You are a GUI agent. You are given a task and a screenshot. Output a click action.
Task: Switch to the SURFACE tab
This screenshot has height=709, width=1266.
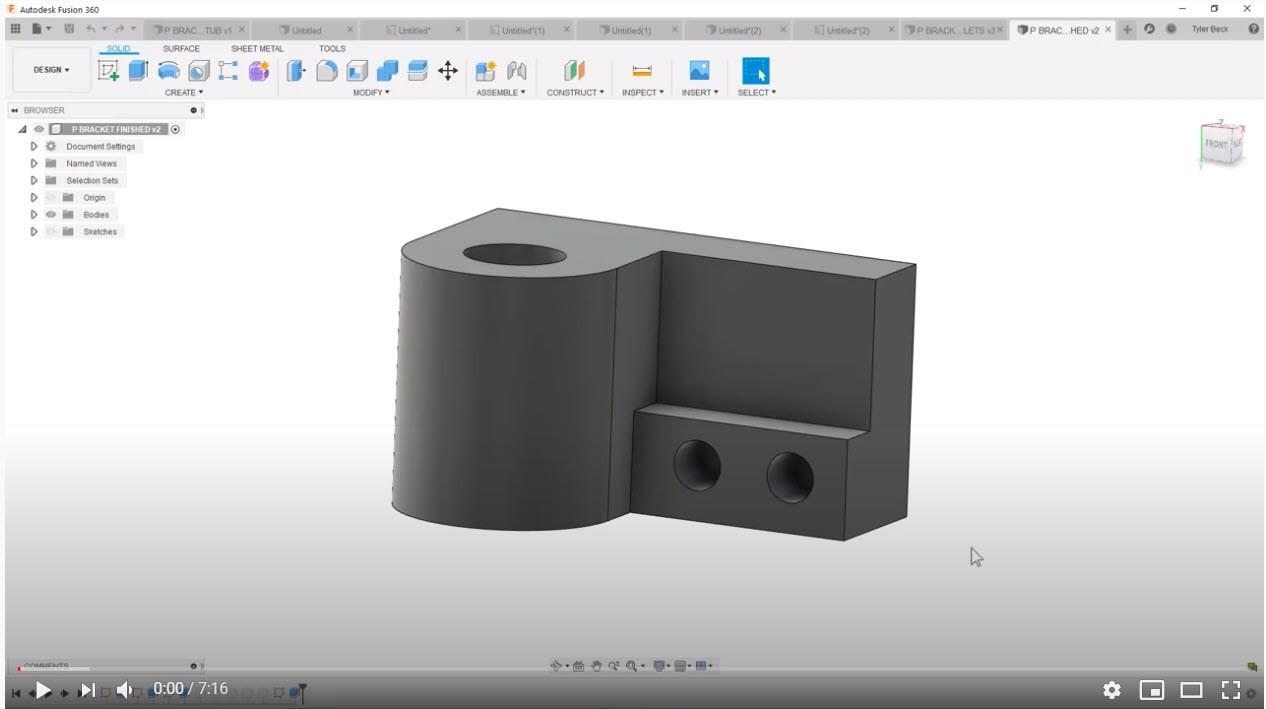pyautogui.click(x=181, y=48)
